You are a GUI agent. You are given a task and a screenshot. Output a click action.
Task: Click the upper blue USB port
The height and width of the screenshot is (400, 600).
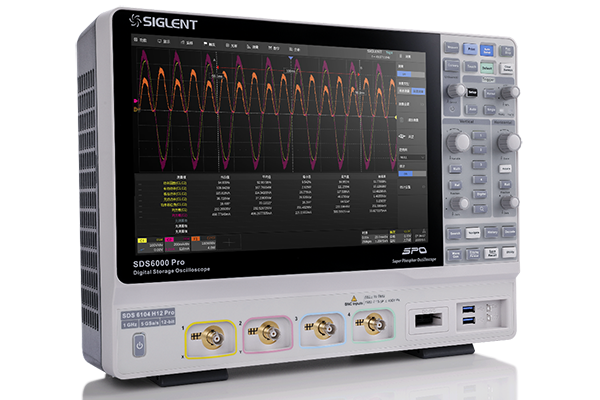point(467,310)
